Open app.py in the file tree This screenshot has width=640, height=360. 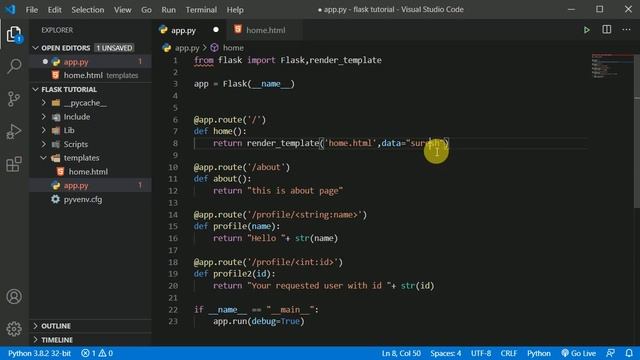90,185
